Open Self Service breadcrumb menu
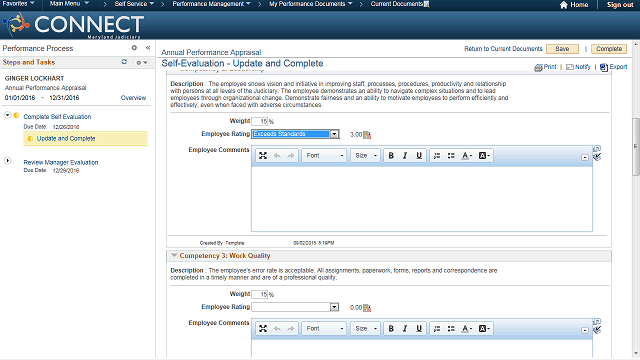The width and height of the screenshot is (640, 360). tap(134, 4)
